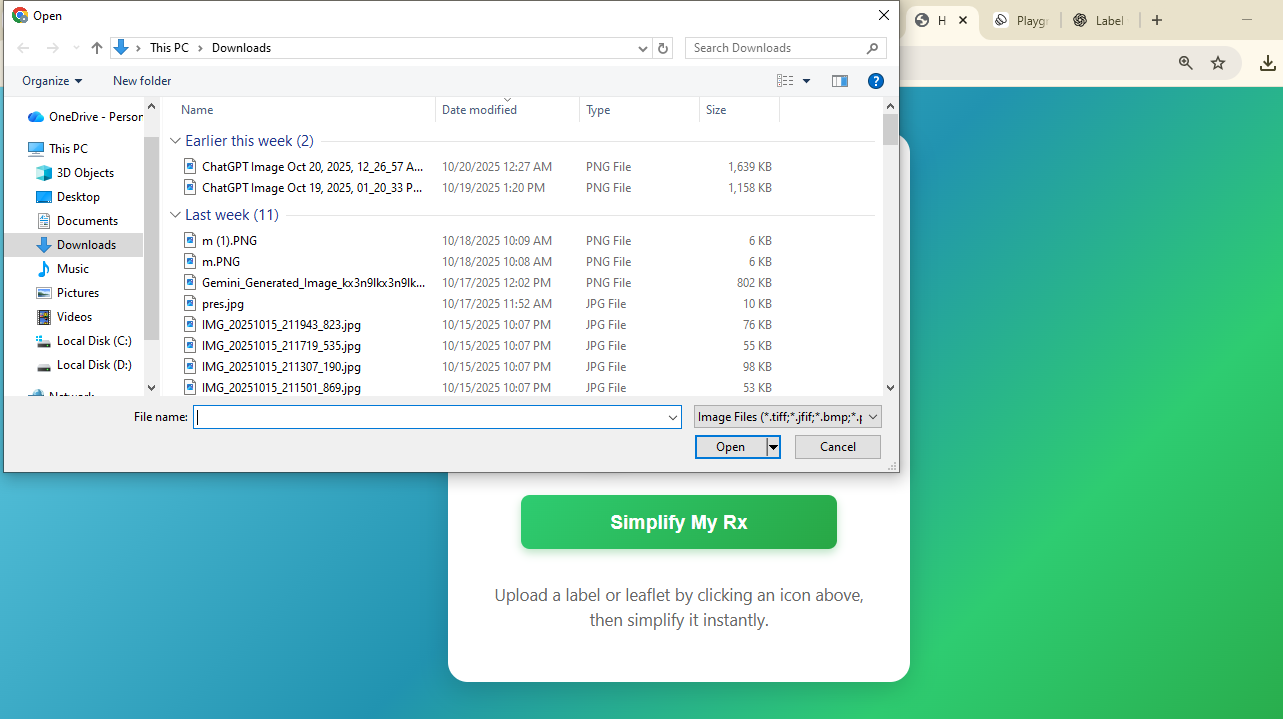Select OneDrive - Personal in navigation pane

tap(85, 117)
